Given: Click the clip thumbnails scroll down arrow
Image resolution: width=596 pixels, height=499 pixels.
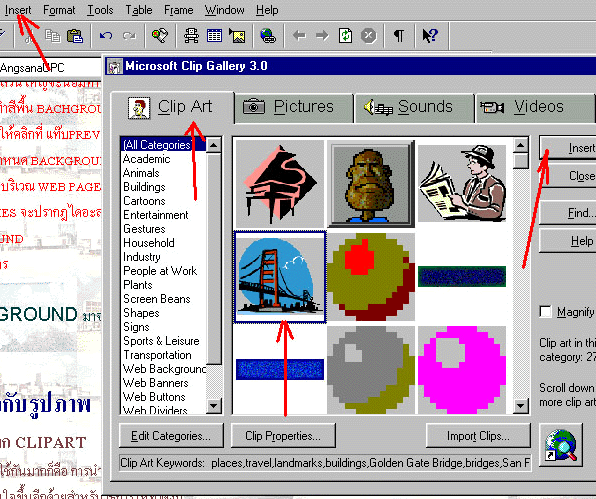Looking at the screenshot, I should [x=520, y=406].
